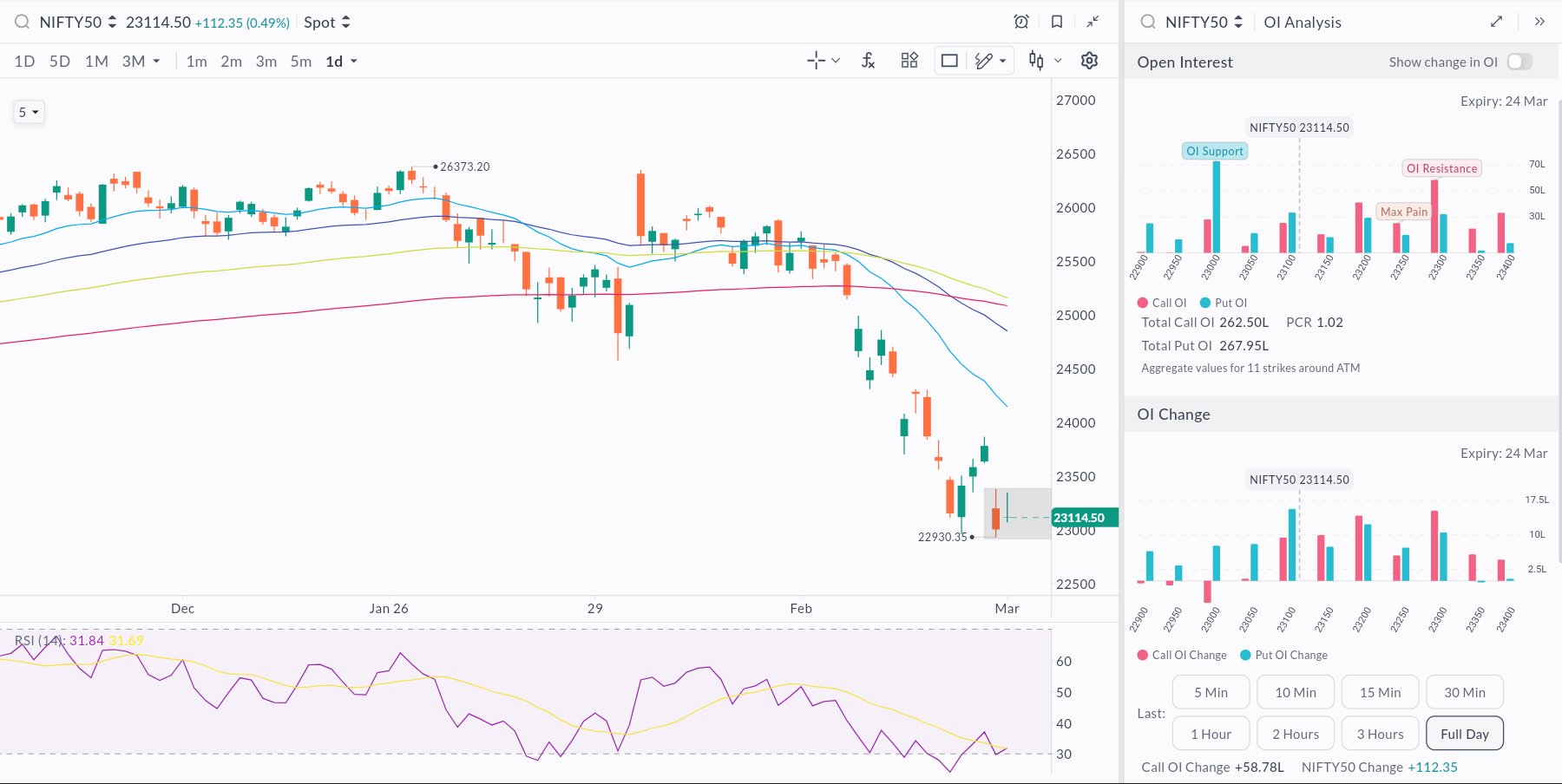Open the candlestick chart type dropdown
The height and width of the screenshot is (784, 1562).
tap(1044, 61)
